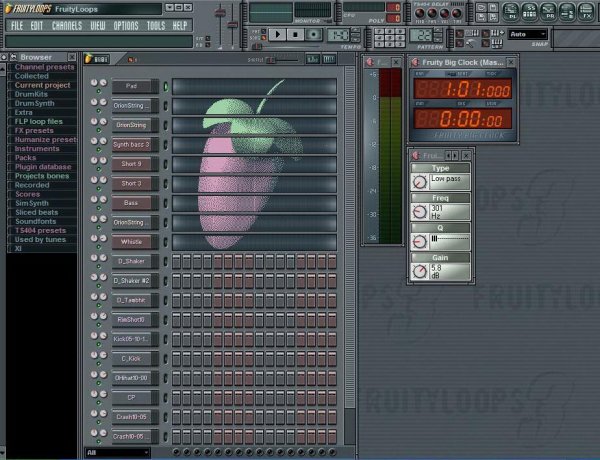Expand the Plugin database folder in Browser
This screenshot has width=600, height=460.
coord(43,167)
